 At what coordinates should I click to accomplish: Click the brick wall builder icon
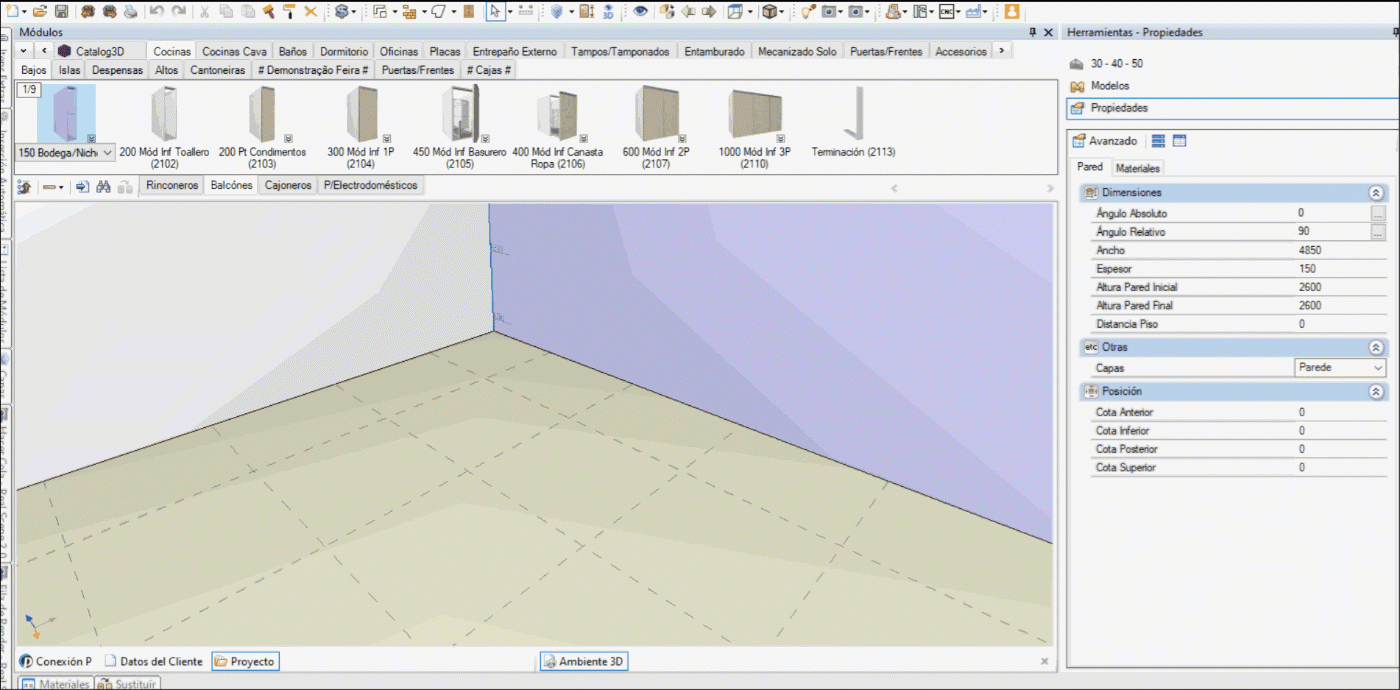[x=409, y=11]
